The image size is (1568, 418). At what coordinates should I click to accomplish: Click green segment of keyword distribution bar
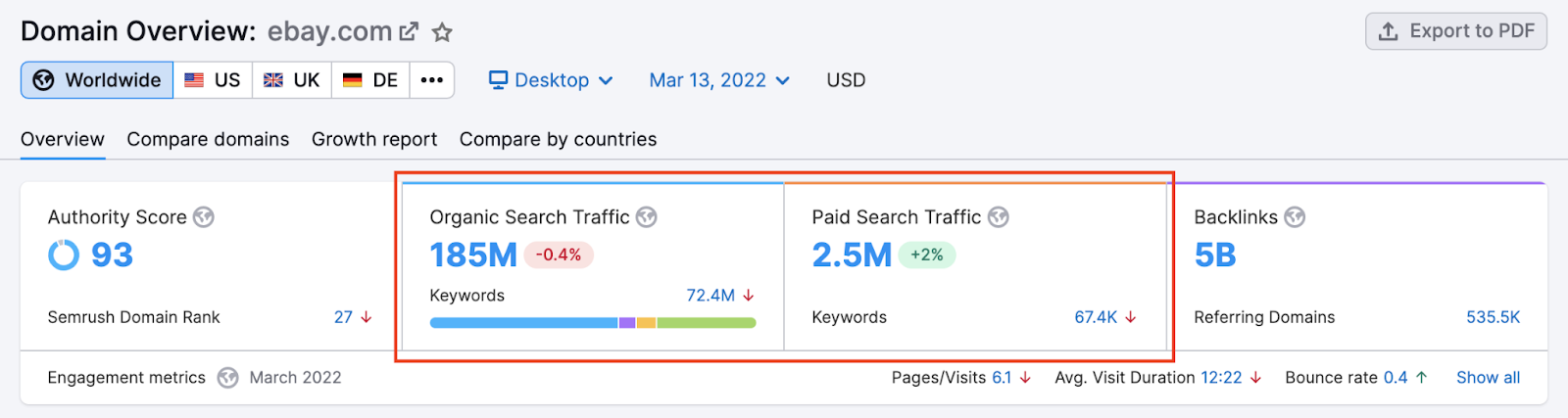[x=707, y=323]
